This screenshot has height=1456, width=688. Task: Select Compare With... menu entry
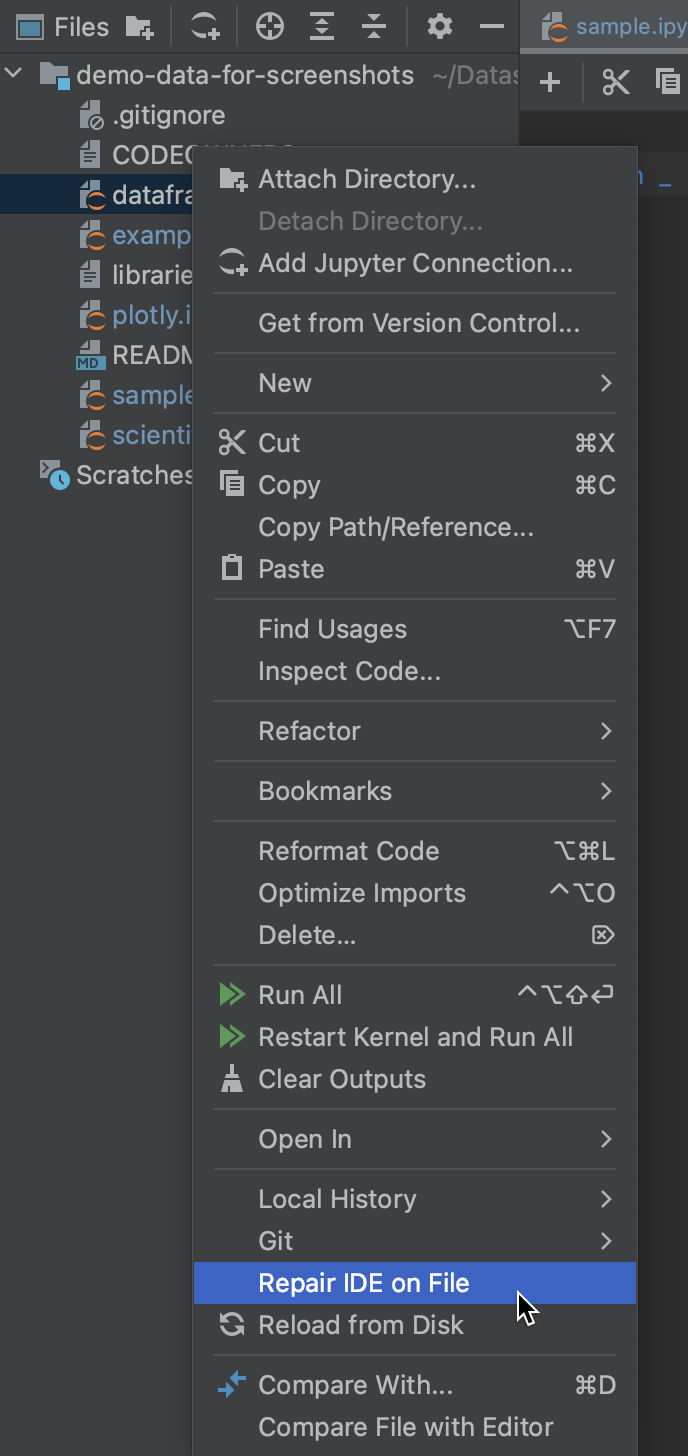(415, 1385)
